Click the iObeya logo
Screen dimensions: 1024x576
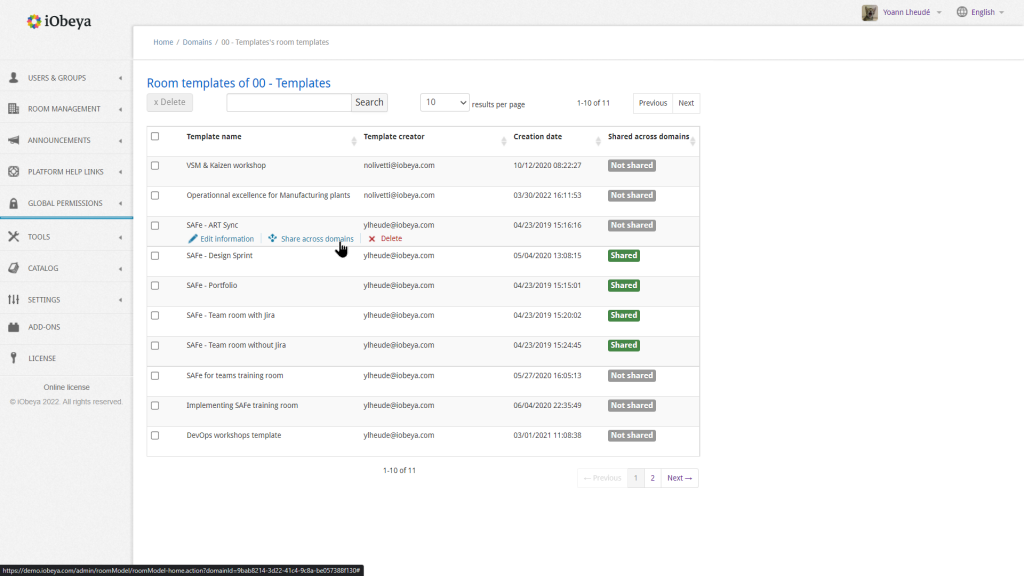tap(59, 22)
